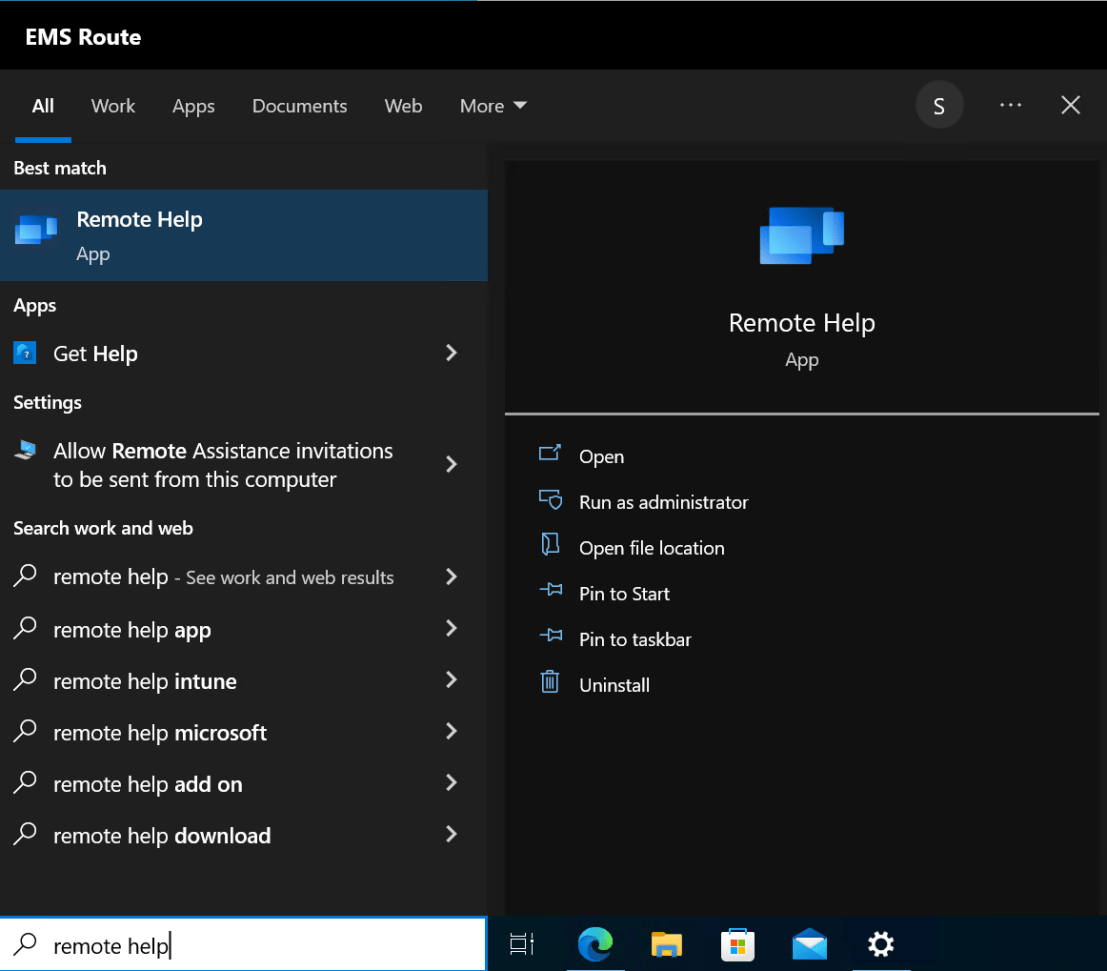
Task: Expand the Allow Remote Assistance invitations setting
Action: tap(451, 464)
